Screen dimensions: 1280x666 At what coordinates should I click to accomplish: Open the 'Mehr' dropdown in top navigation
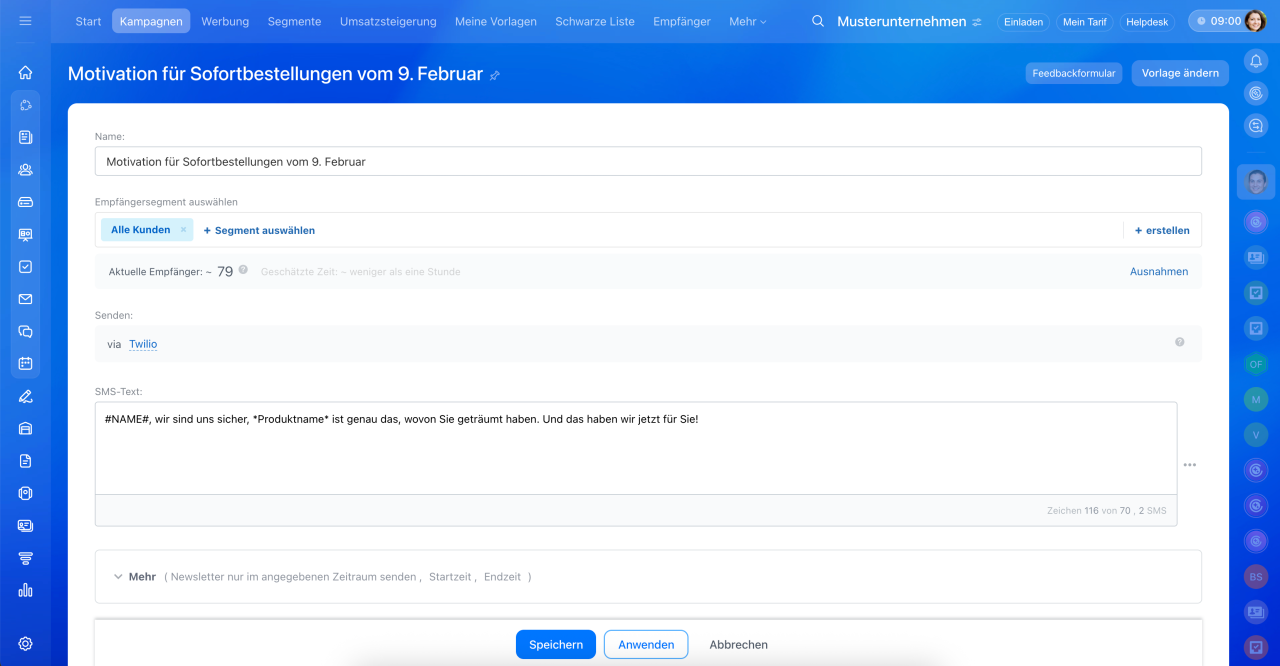tap(747, 21)
